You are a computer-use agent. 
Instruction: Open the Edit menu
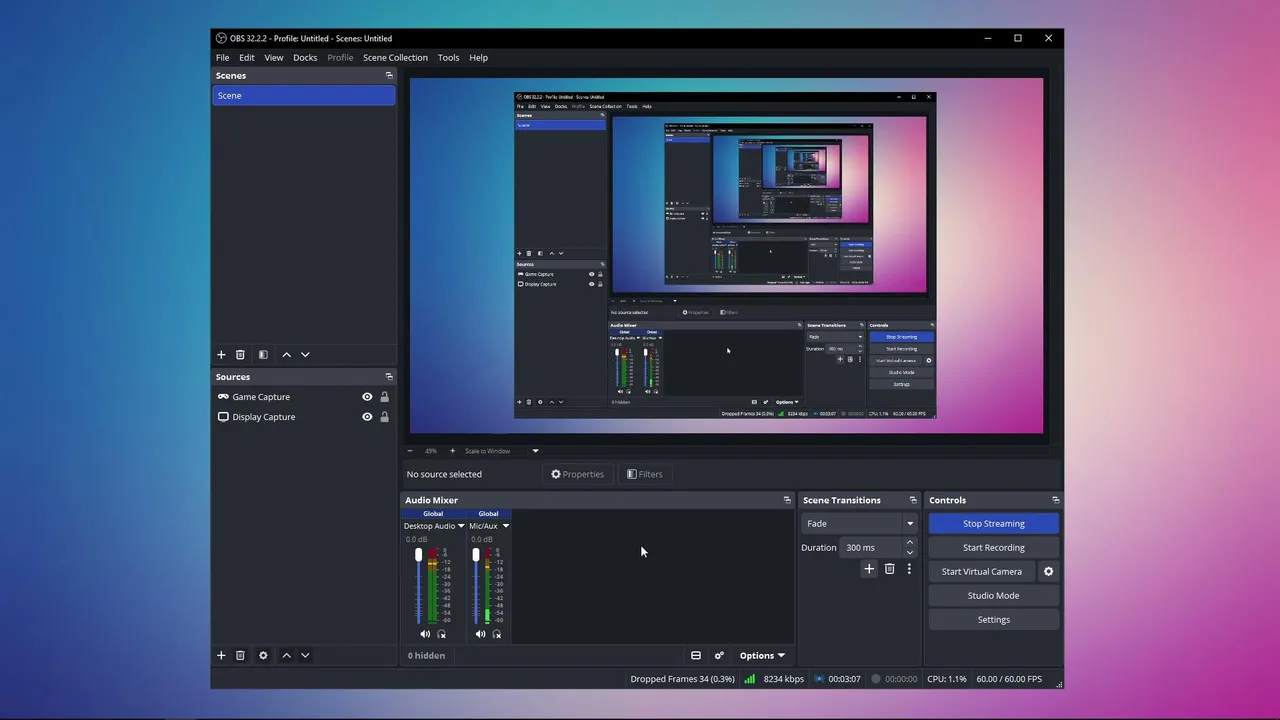pyautogui.click(x=247, y=58)
